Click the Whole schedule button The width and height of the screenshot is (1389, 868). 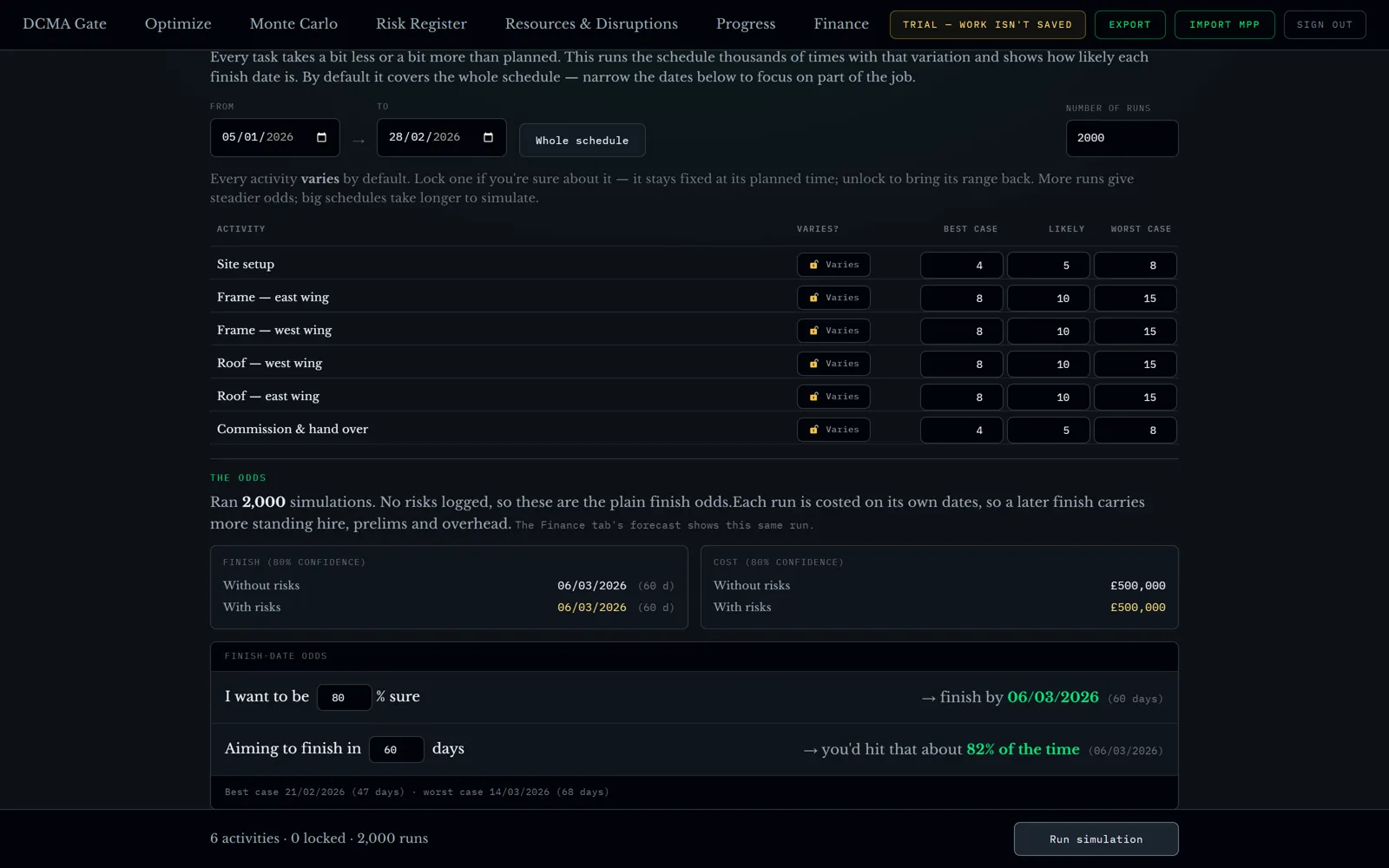click(x=582, y=140)
